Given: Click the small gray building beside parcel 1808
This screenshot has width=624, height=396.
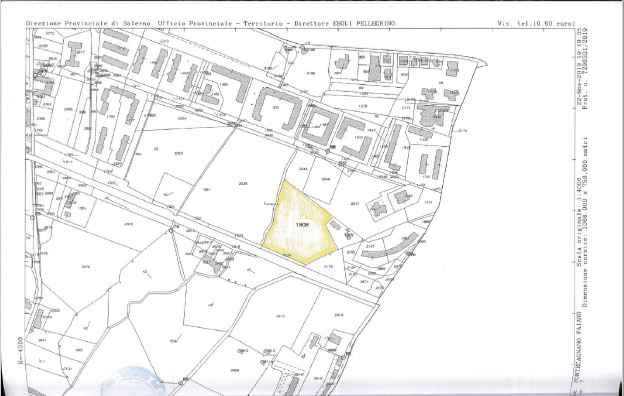Looking at the screenshot, I should (335, 225).
